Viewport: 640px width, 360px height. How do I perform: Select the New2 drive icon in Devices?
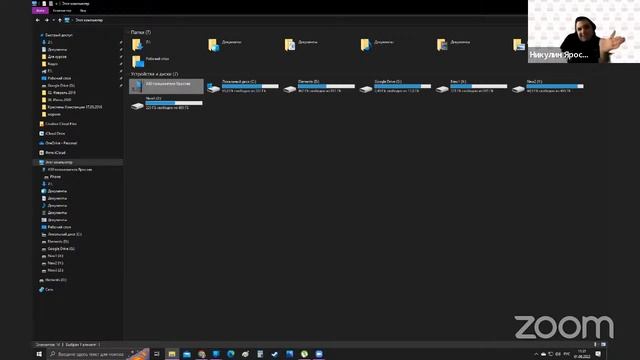tap(518, 88)
